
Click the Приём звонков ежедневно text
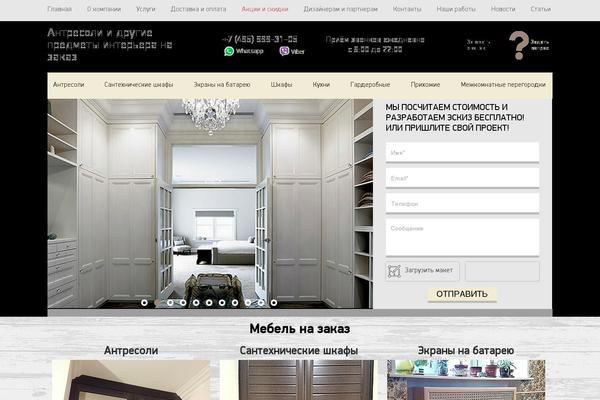[375, 40]
